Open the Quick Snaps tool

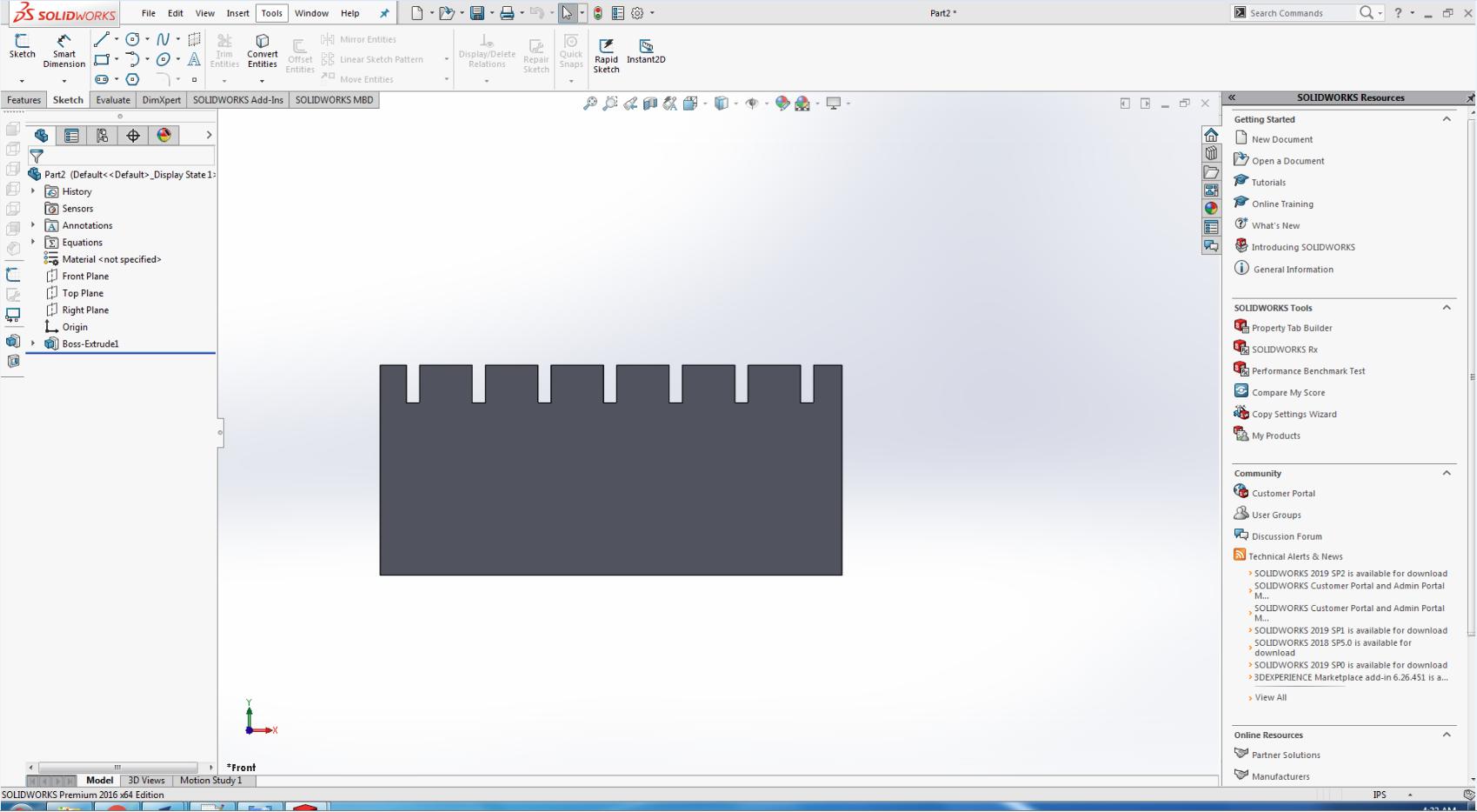pos(571,51)
